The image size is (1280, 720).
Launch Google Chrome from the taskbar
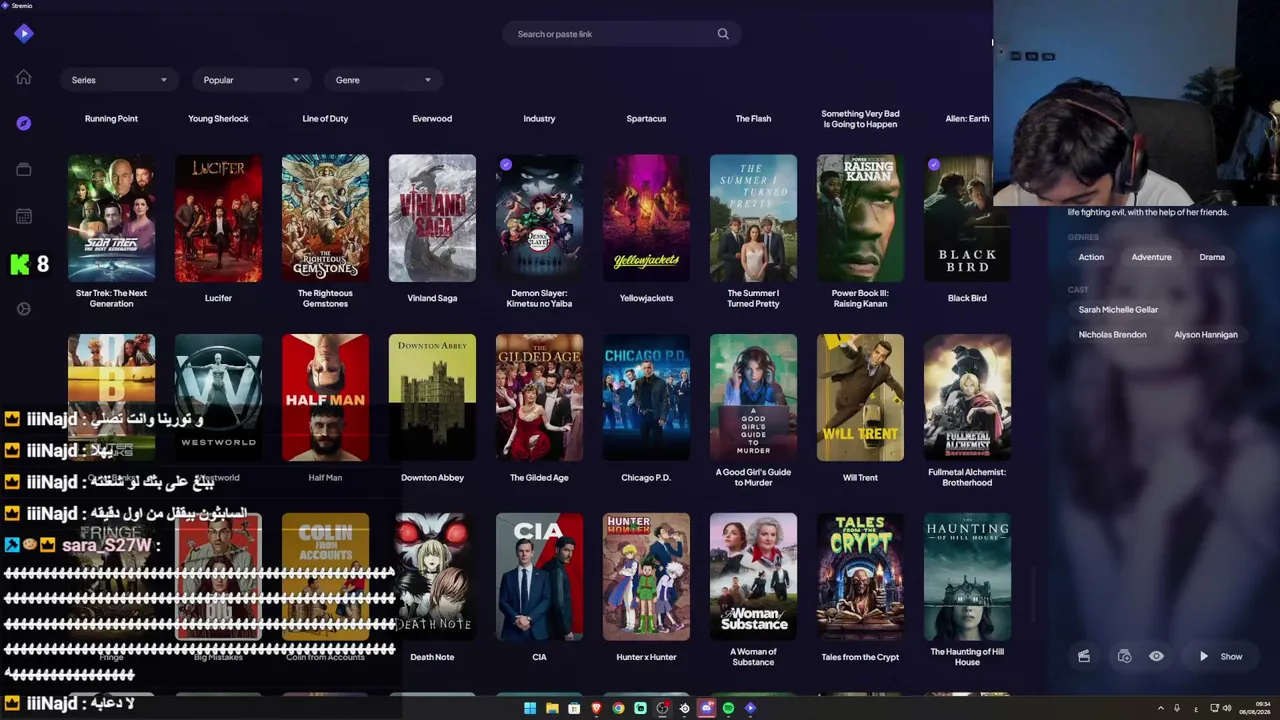[618, 708]
